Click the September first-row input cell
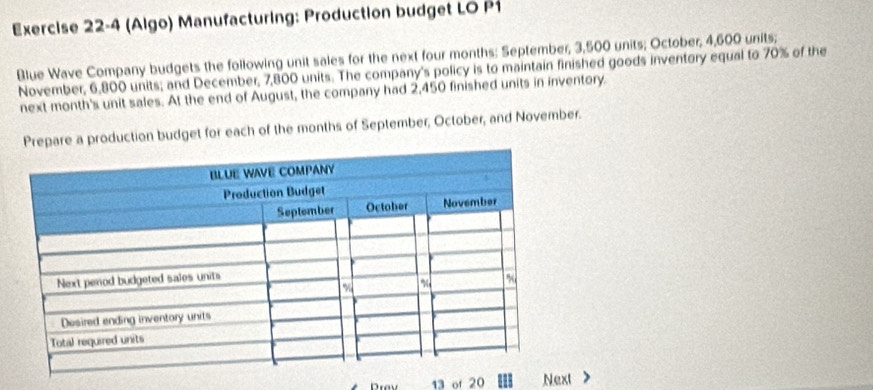 (x=300, y=231)
